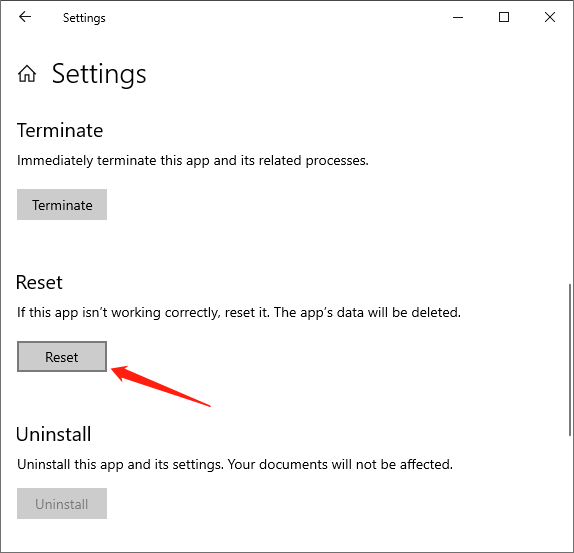Open Settings home via house icon
This screenshot has height=553, width=574.
point(27,74)
